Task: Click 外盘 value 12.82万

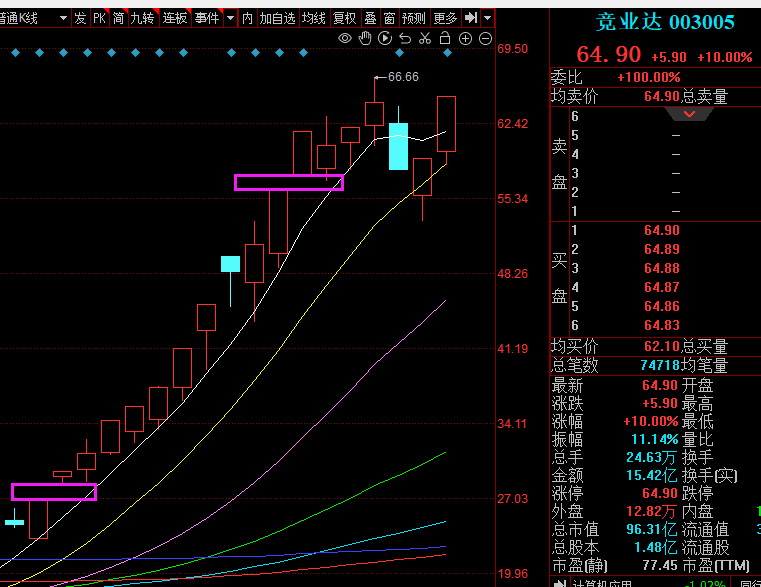Action: tap(651, 511)
